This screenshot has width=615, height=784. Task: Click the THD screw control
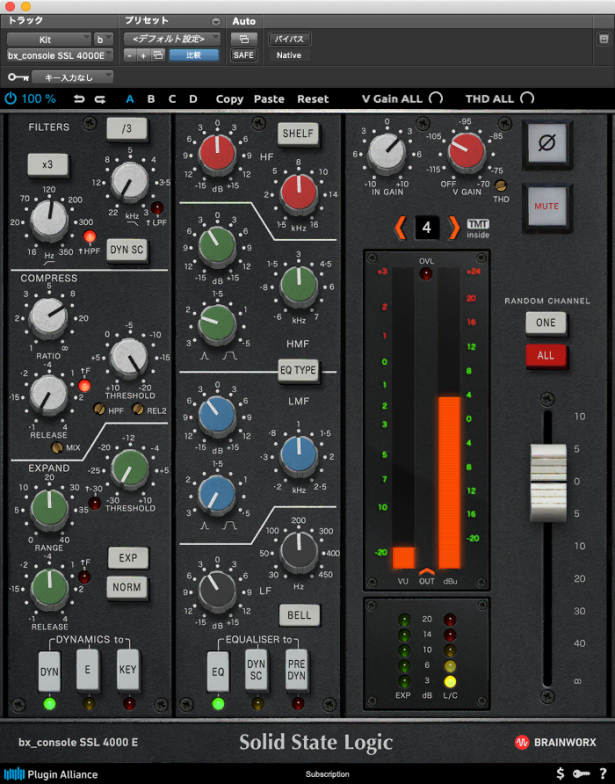click(500, 186)
